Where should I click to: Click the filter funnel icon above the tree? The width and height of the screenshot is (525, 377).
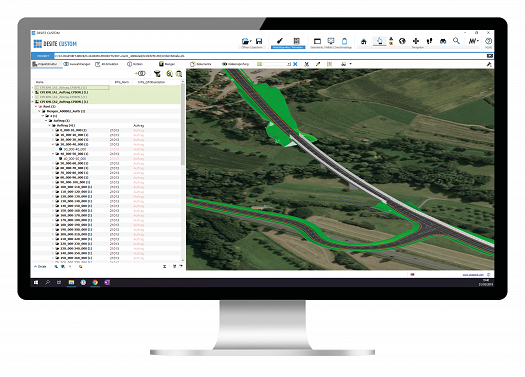pos(157,74)
